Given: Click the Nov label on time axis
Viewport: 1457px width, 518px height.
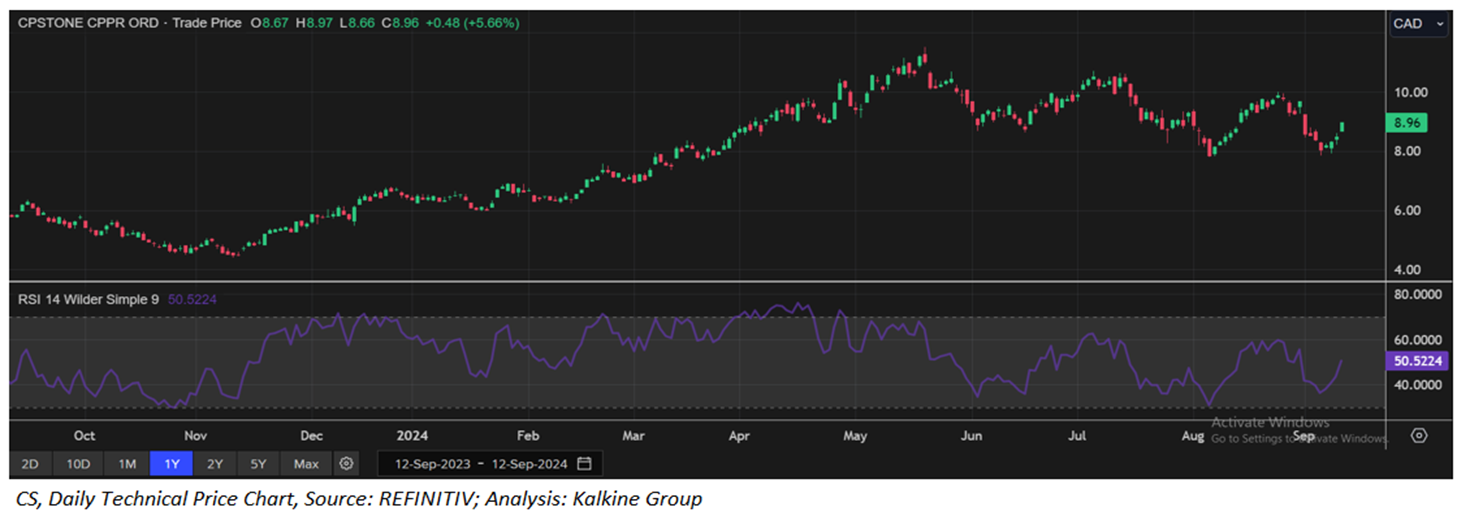Looking at the screenshot, I should click(195, 436).
